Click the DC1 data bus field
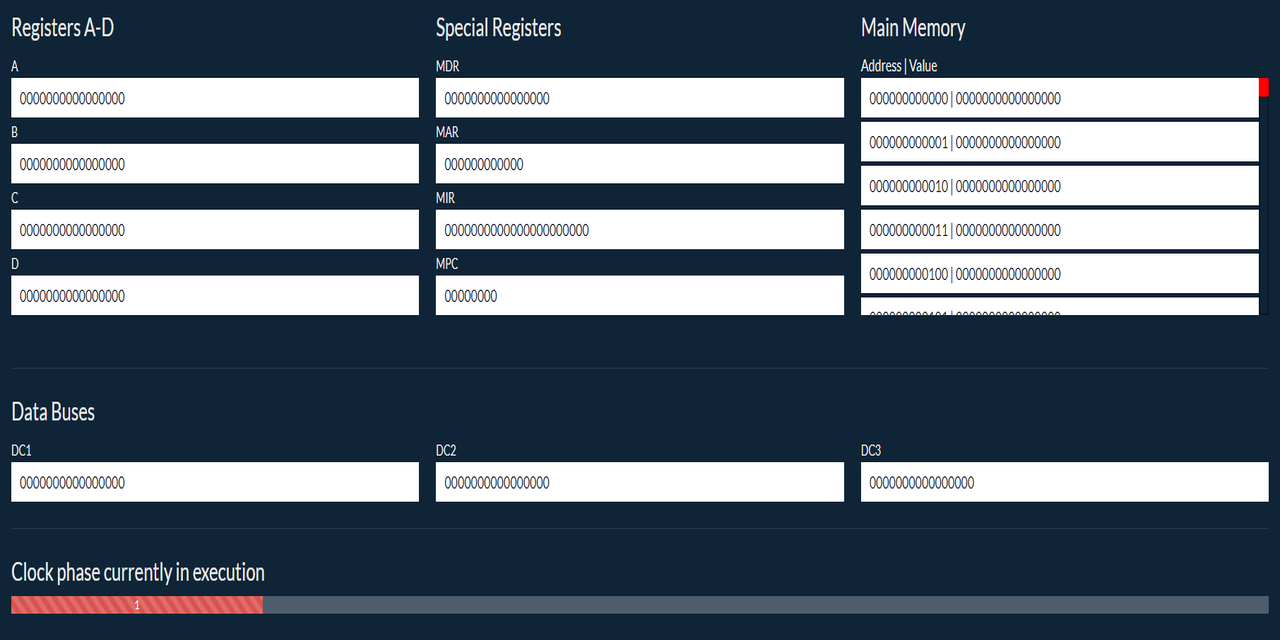The height and width of the screenshot is (640, 1280). point(214,482)
